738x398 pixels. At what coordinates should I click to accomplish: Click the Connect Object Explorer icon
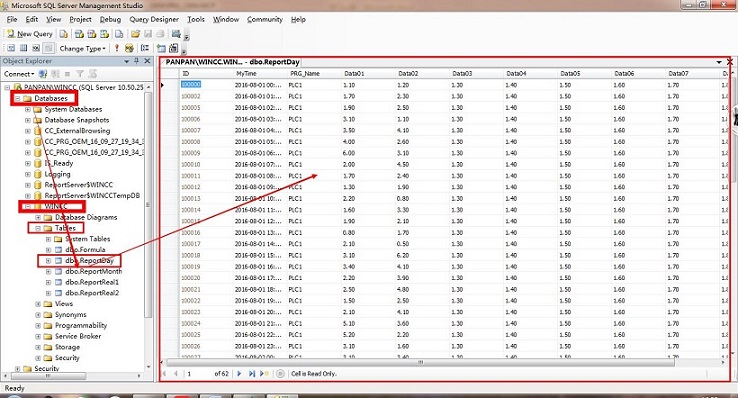coord(43,74)
